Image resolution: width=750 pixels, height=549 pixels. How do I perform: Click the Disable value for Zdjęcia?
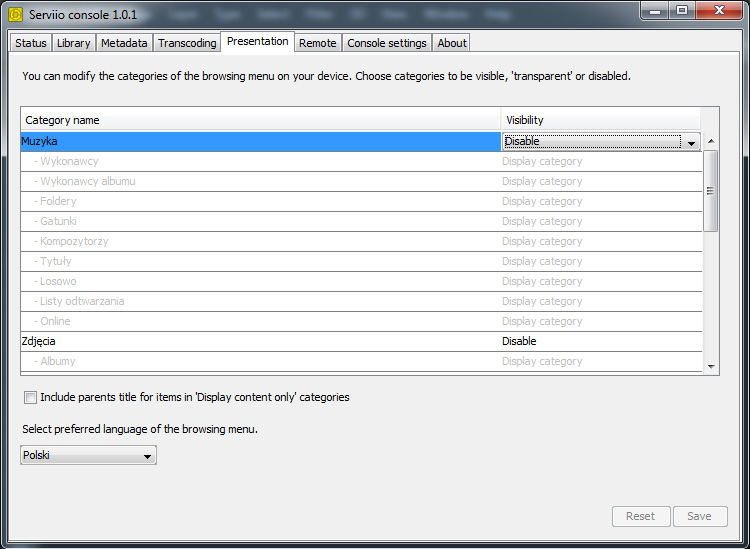pos(519,341)
